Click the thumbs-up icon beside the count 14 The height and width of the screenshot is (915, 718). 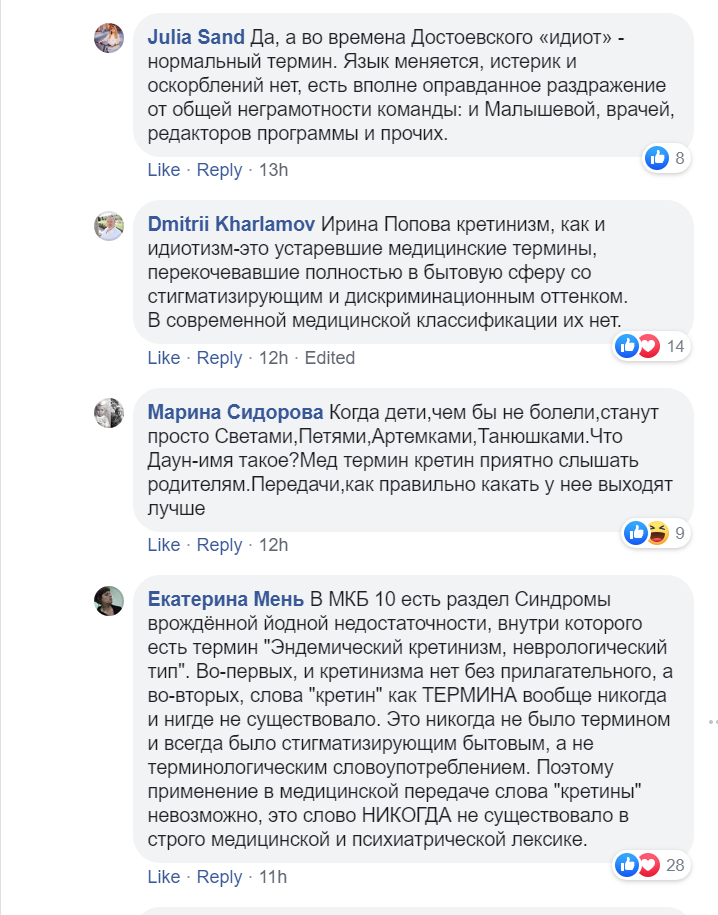point(626,345)
